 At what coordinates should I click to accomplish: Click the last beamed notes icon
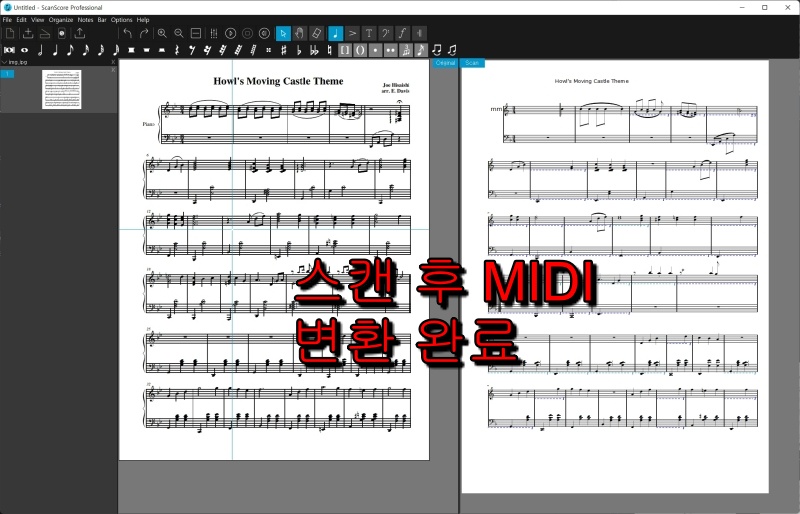click(x=452, y=50)
